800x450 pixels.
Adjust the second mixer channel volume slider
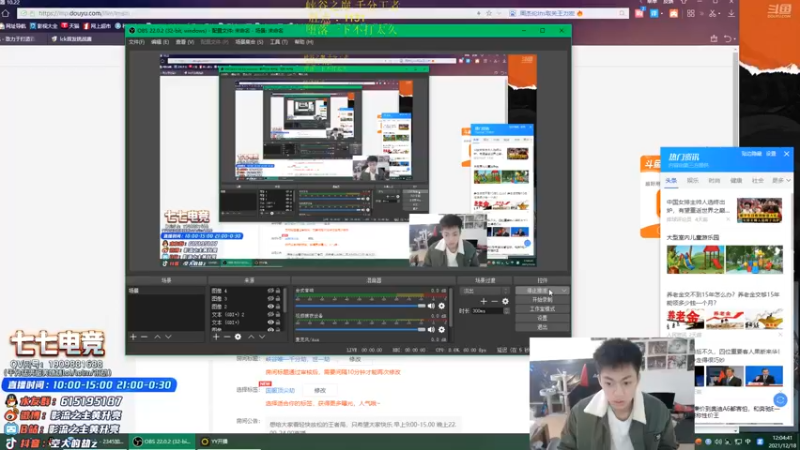360,329
